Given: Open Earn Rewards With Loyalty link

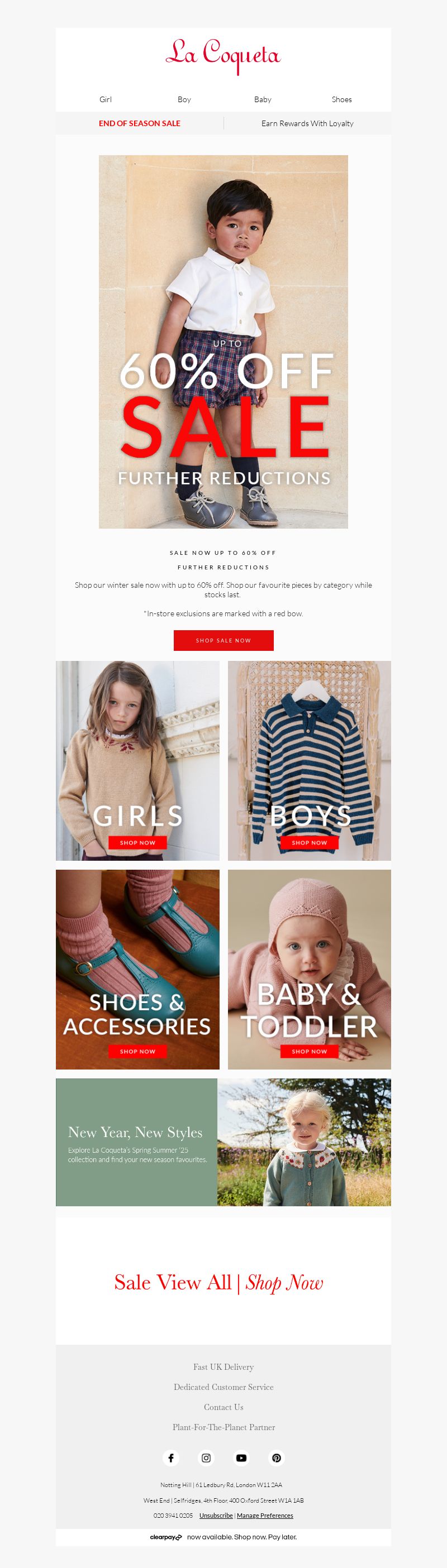Looking at the screenshot, I should click(307, 123).
